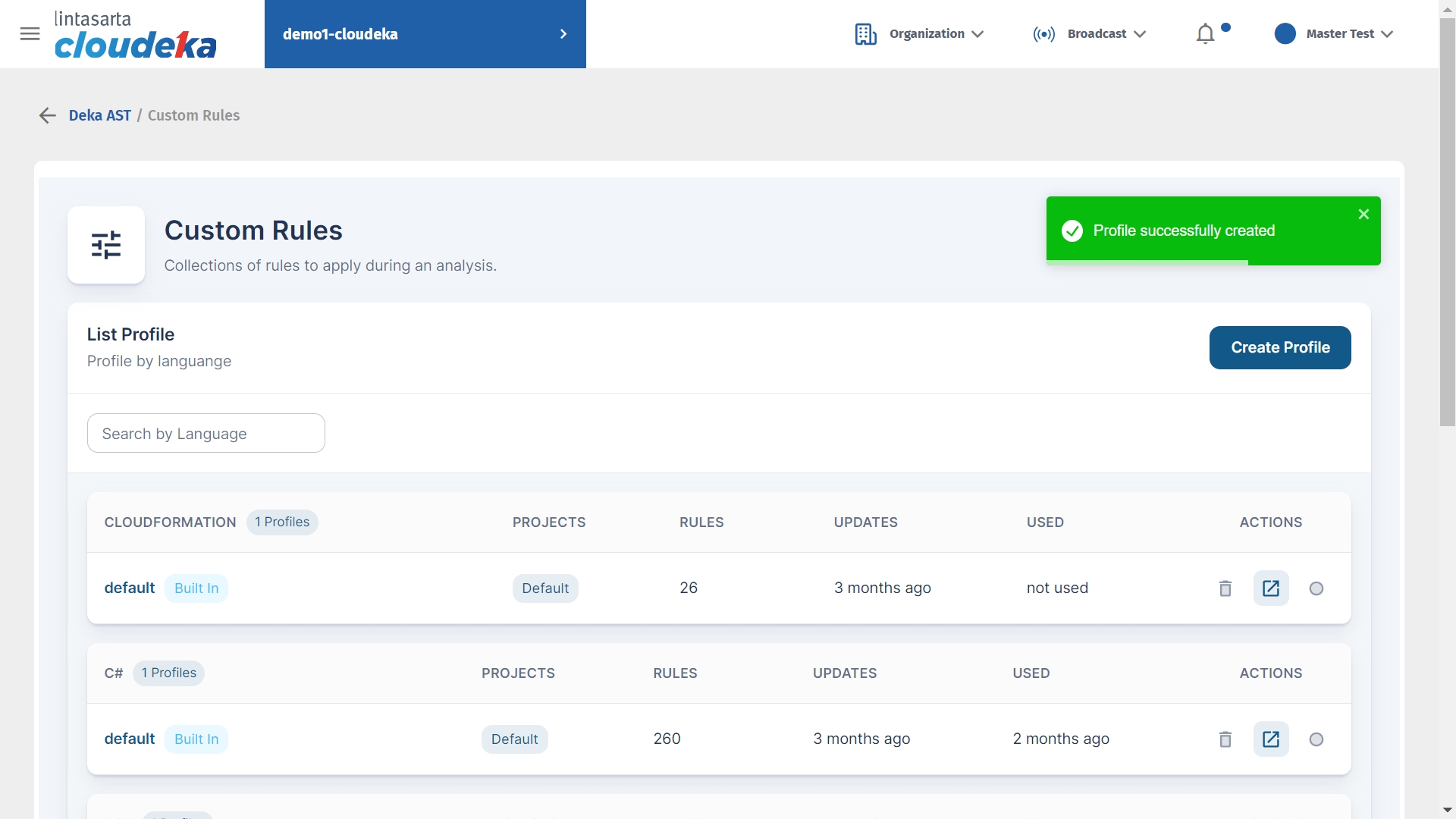Open the Master Test user menu

(x=1334, y=34)
